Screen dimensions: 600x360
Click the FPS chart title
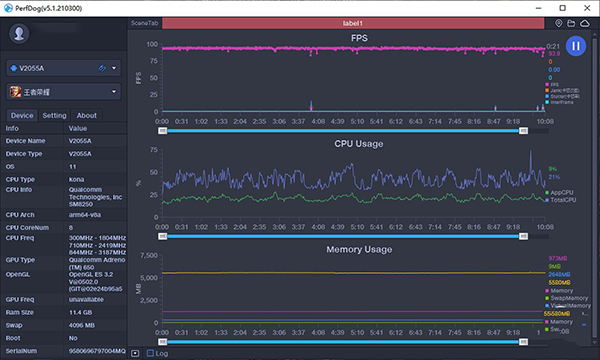click(x=359, y=38)
